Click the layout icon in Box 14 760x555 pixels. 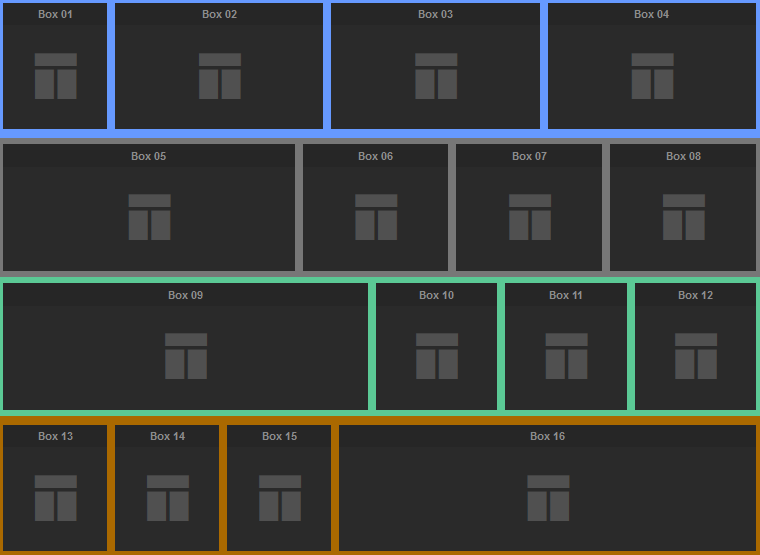(168, 498)
